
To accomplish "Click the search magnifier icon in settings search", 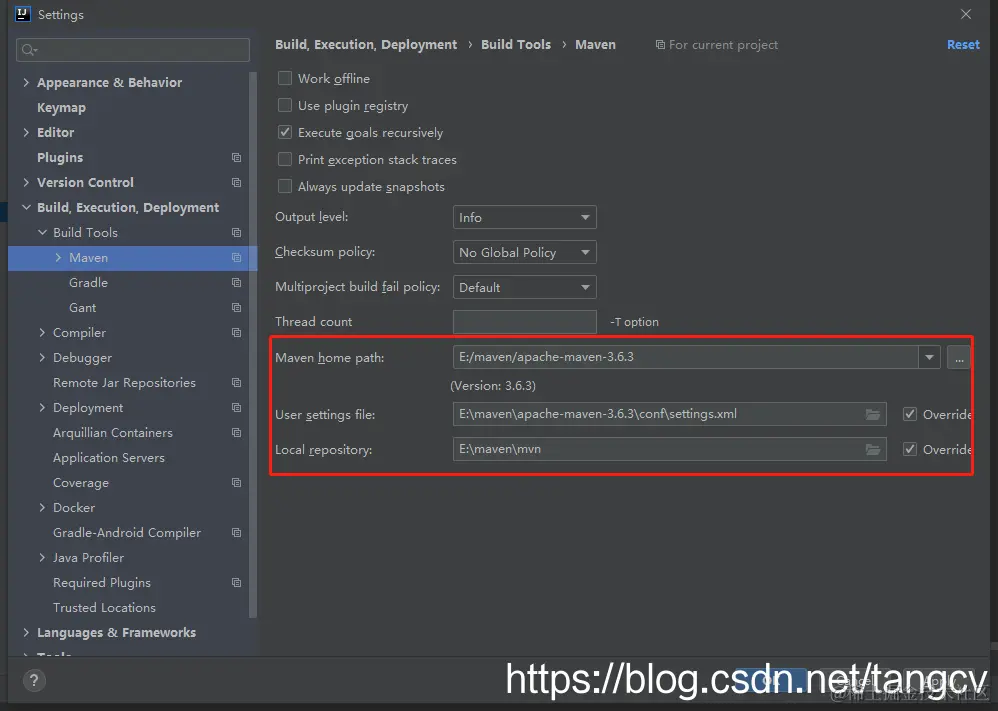I will pos(29,50).
